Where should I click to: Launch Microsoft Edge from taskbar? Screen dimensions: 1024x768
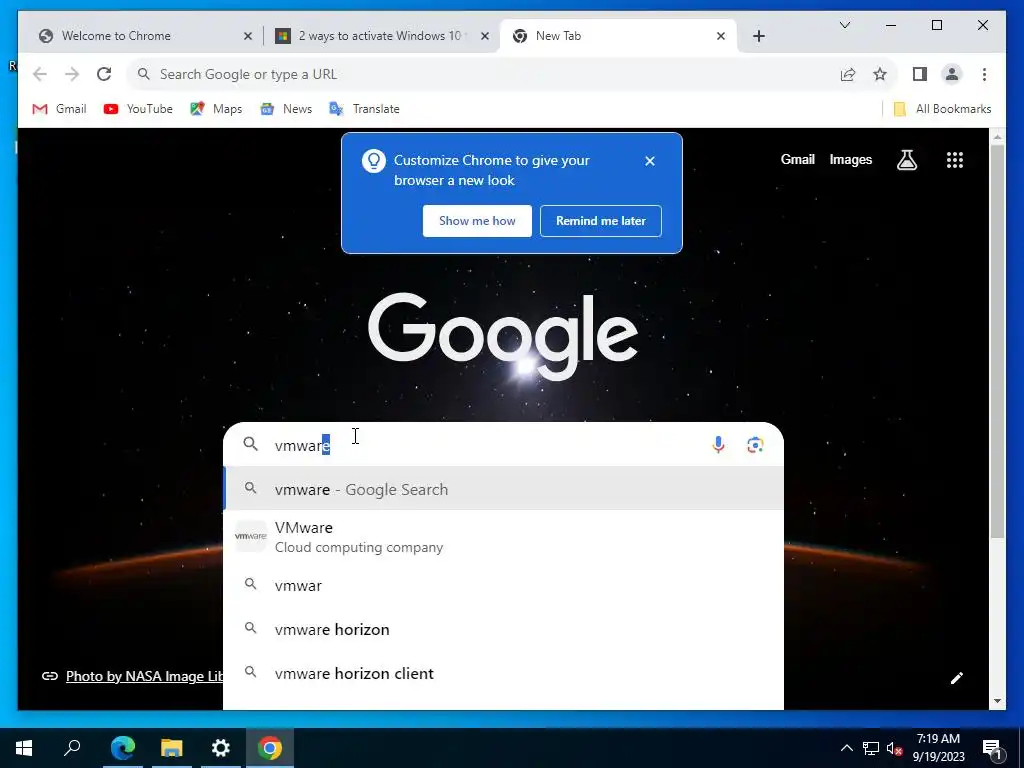[x=123, y=748]
